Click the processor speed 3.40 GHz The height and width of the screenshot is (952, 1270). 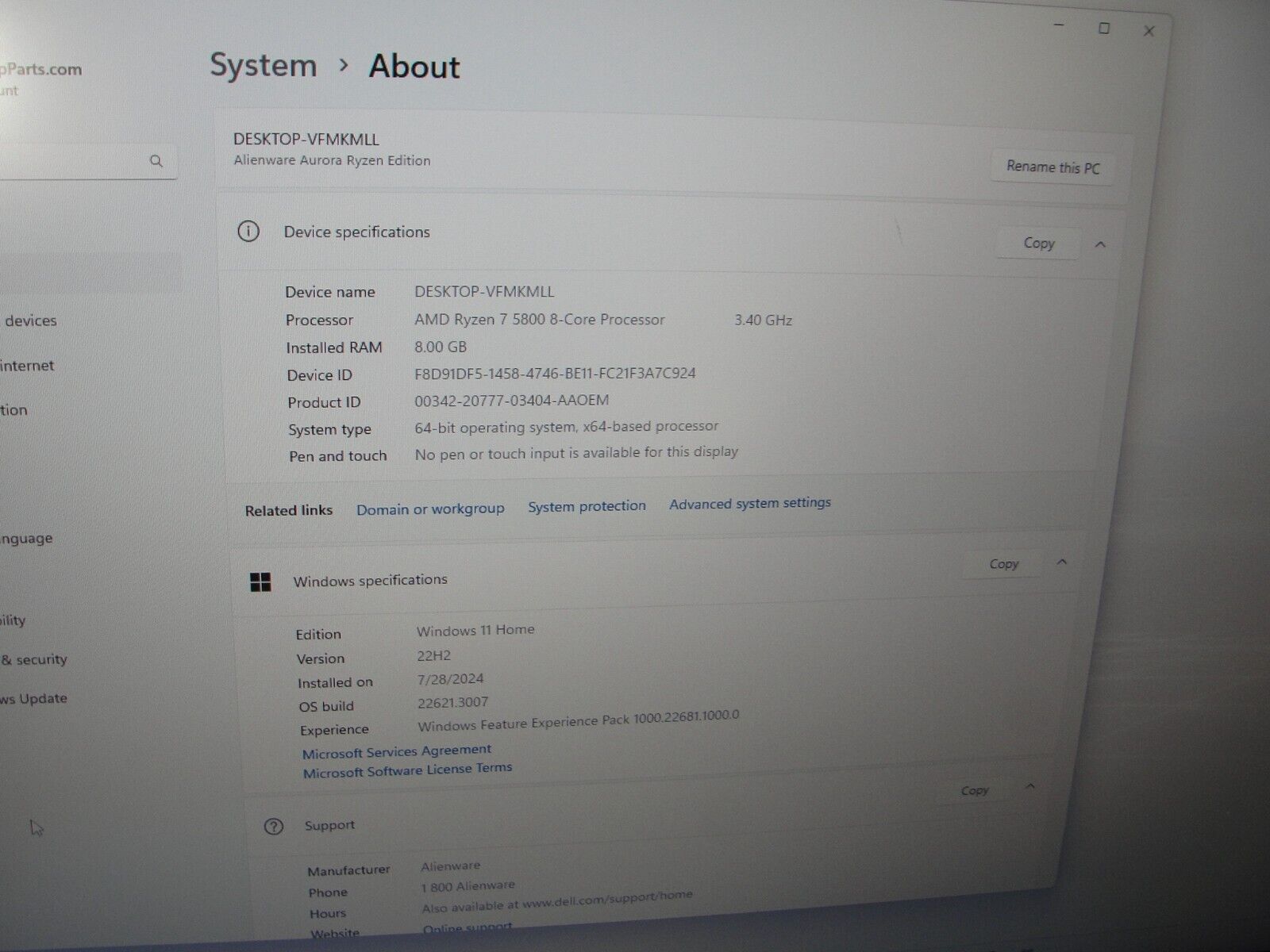(764, 321)
